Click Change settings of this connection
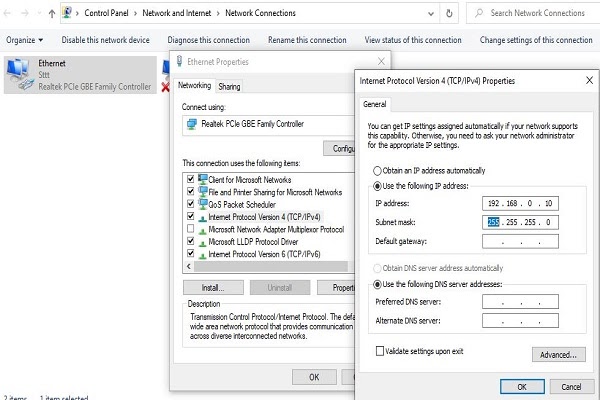600x400 pixels. (x=536, y=40)
